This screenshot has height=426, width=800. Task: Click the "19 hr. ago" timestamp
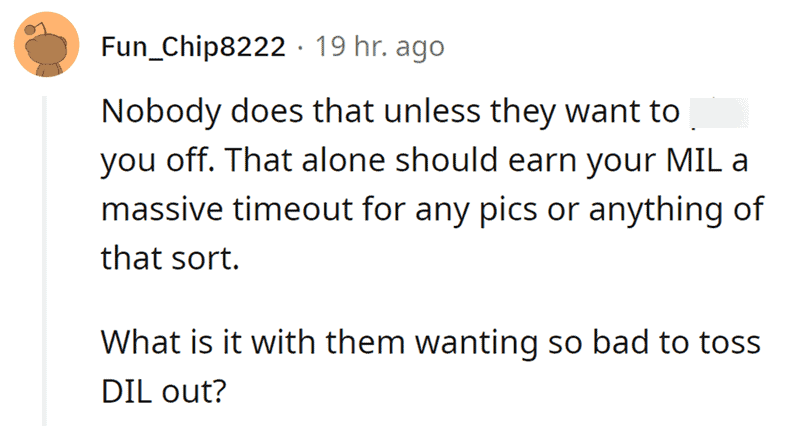(x=380, y=46)
